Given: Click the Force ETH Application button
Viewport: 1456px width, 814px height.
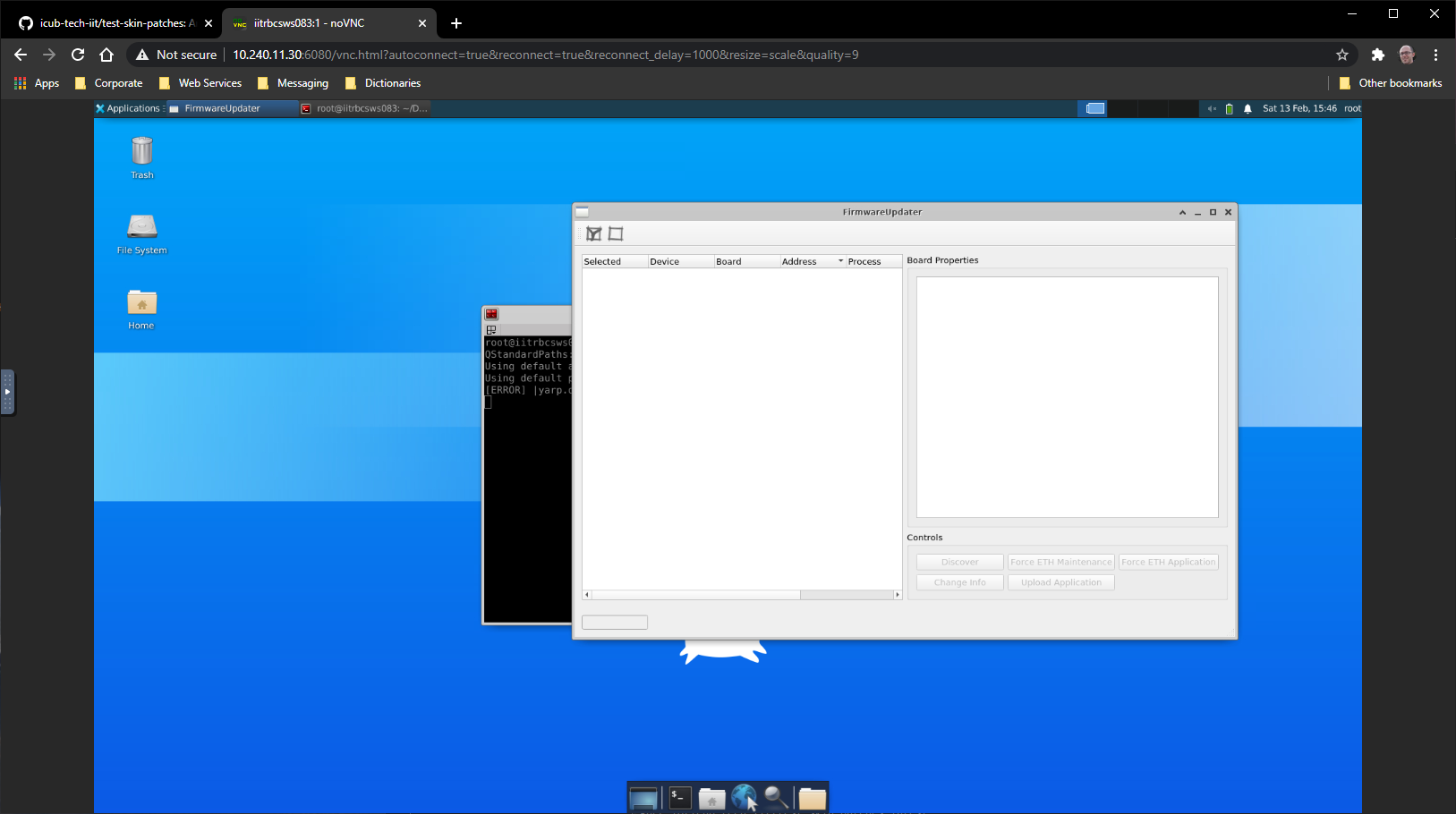Looking at the screenshot, I should pos(1169,562).
